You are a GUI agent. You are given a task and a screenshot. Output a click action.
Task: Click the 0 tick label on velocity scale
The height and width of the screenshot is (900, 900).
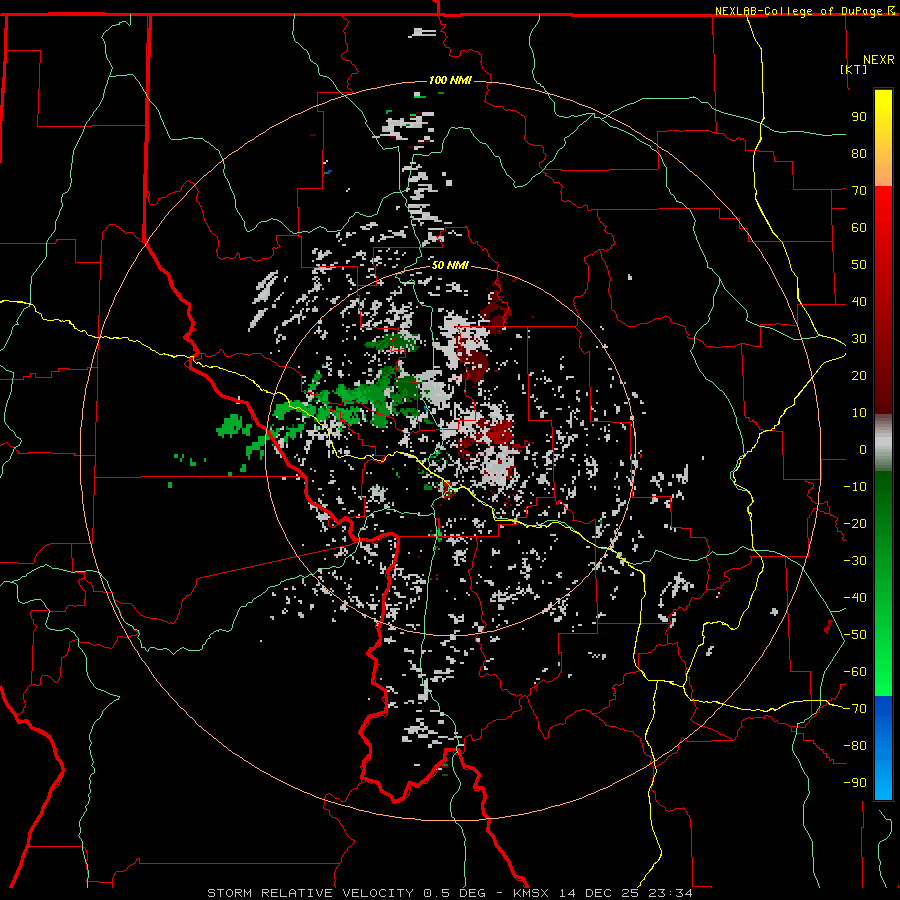click(863, 449)
